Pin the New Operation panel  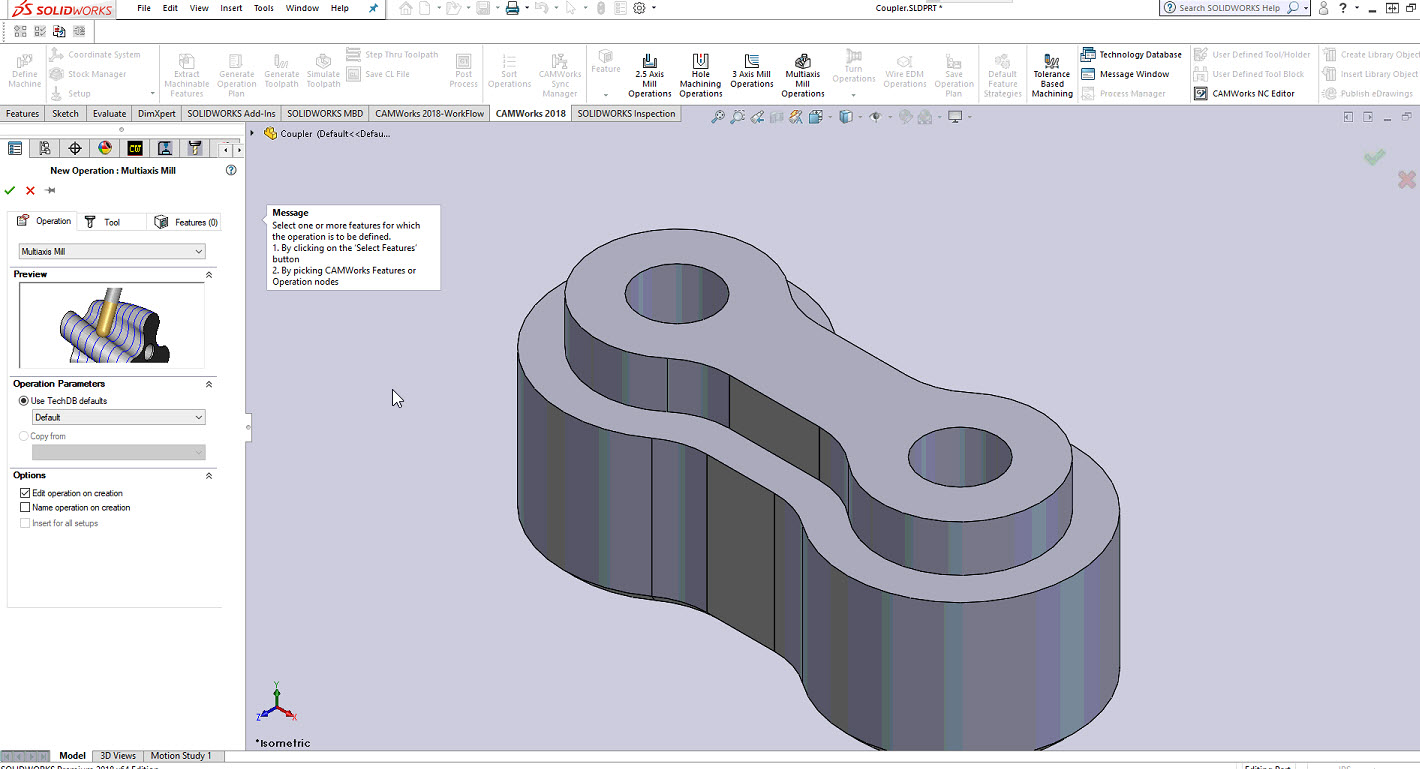pyautogui.click(x=50, y=190)
